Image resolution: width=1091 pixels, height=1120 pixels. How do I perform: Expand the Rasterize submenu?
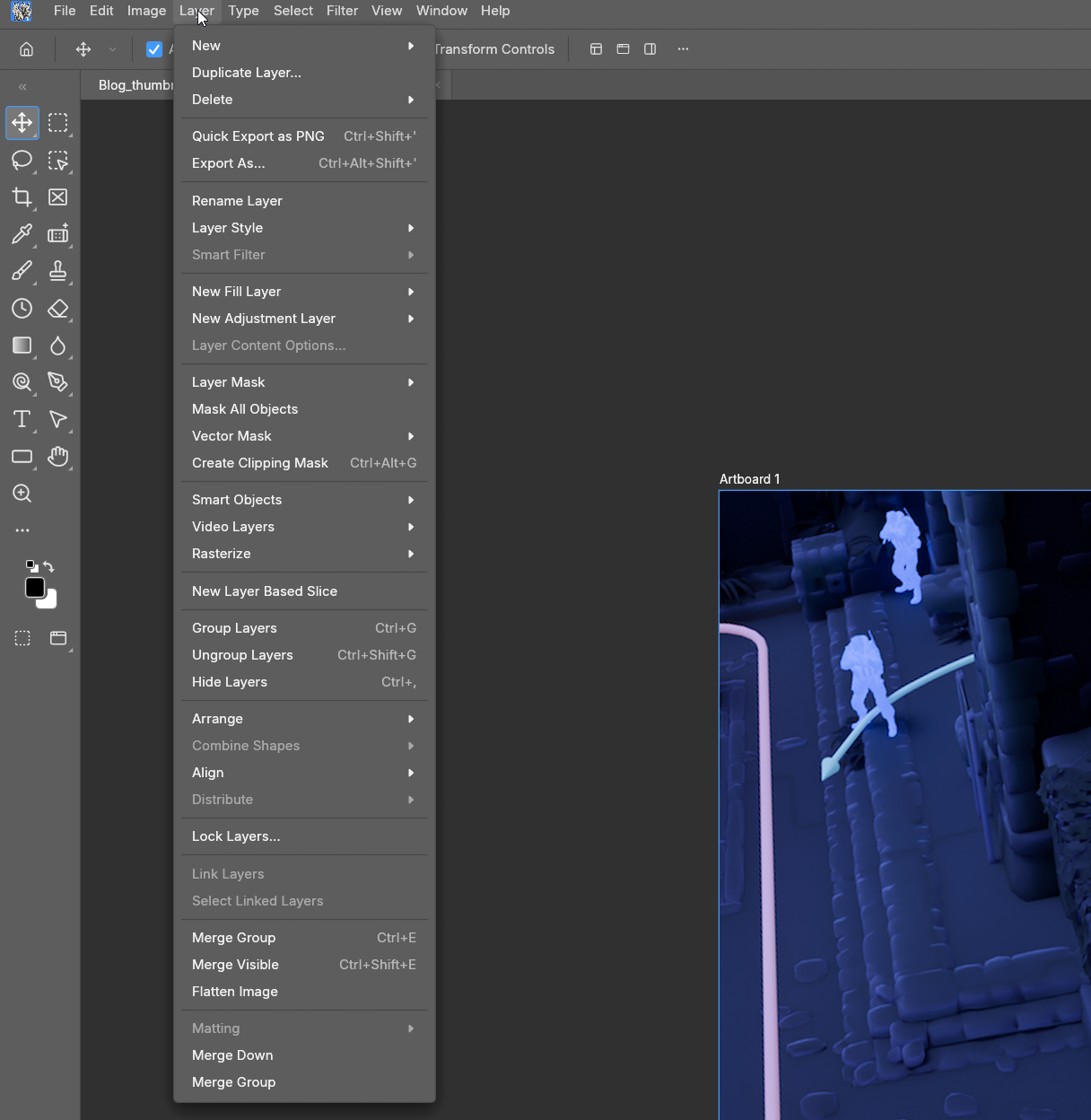click(304, 554)
